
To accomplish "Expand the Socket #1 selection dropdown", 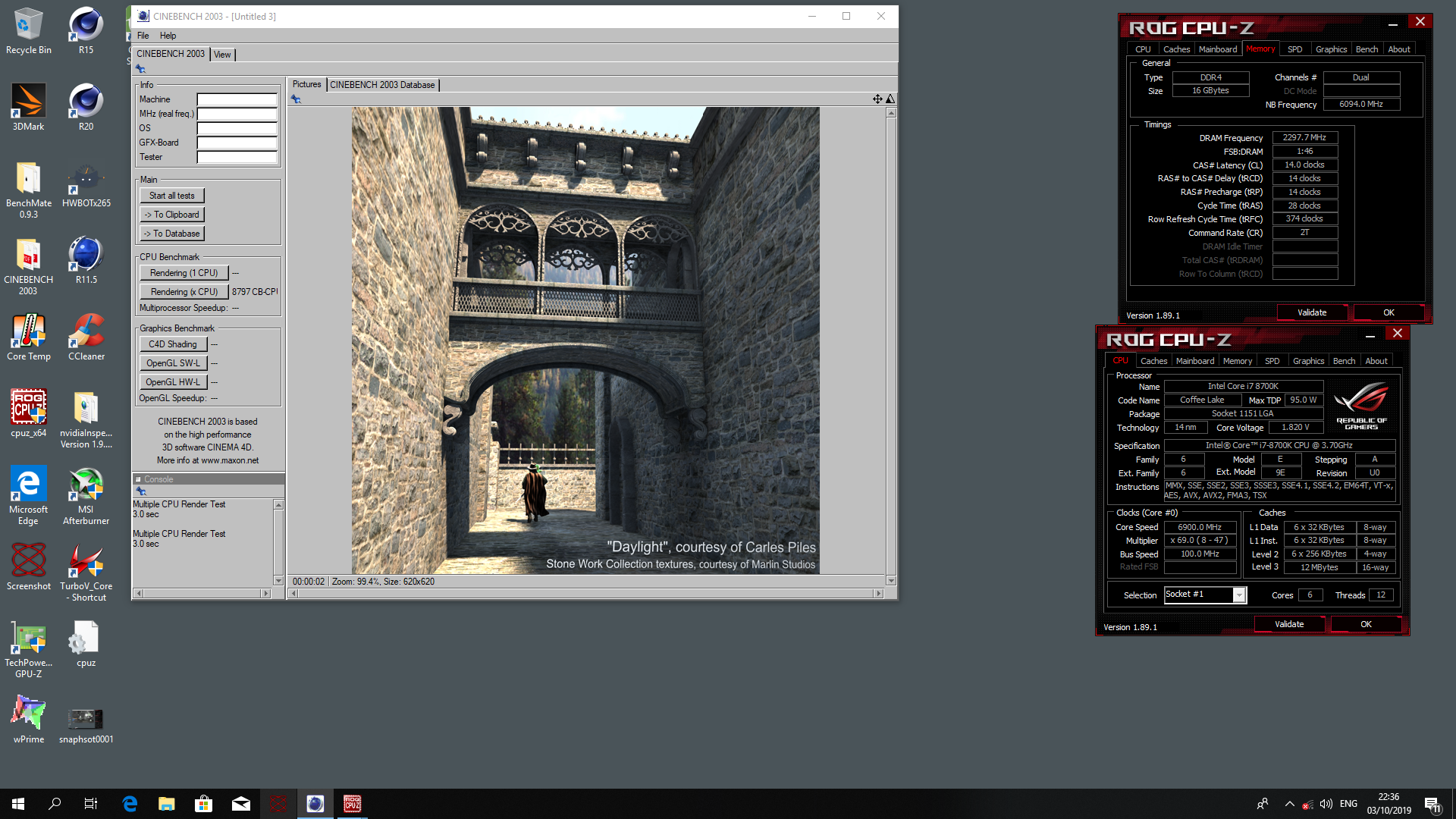I will click(x=1239, y=595).
